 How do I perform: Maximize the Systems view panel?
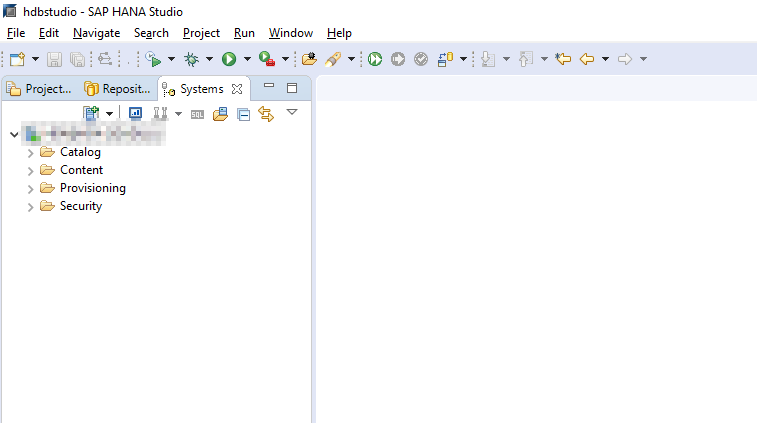[292, 88]
